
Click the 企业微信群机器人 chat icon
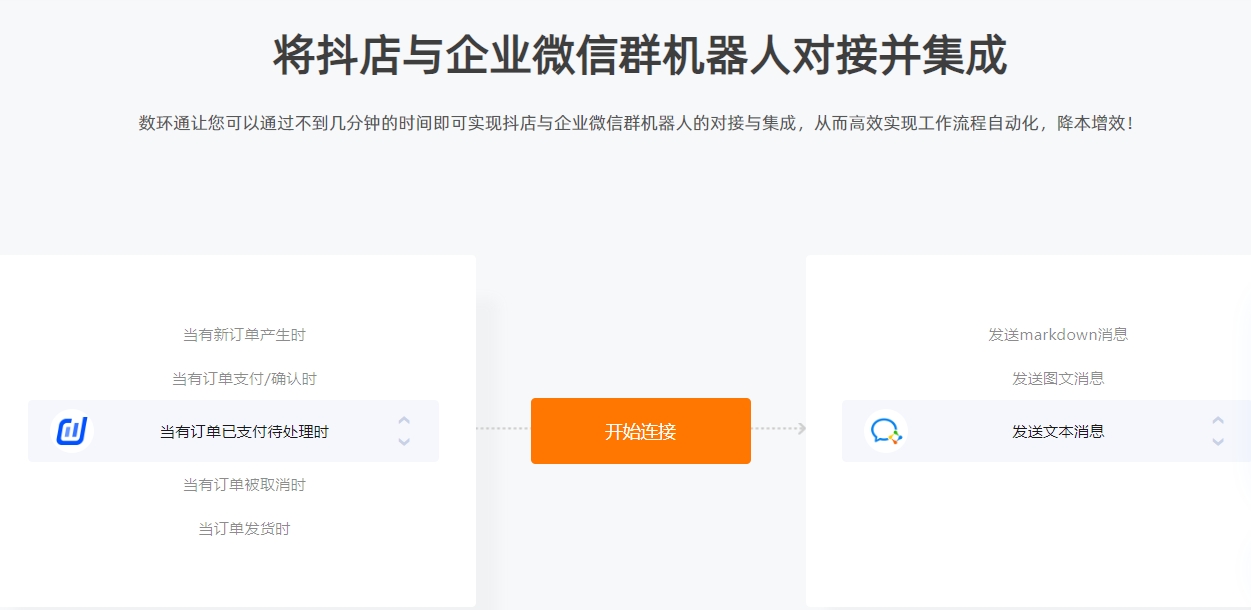[x=886, y=431]
